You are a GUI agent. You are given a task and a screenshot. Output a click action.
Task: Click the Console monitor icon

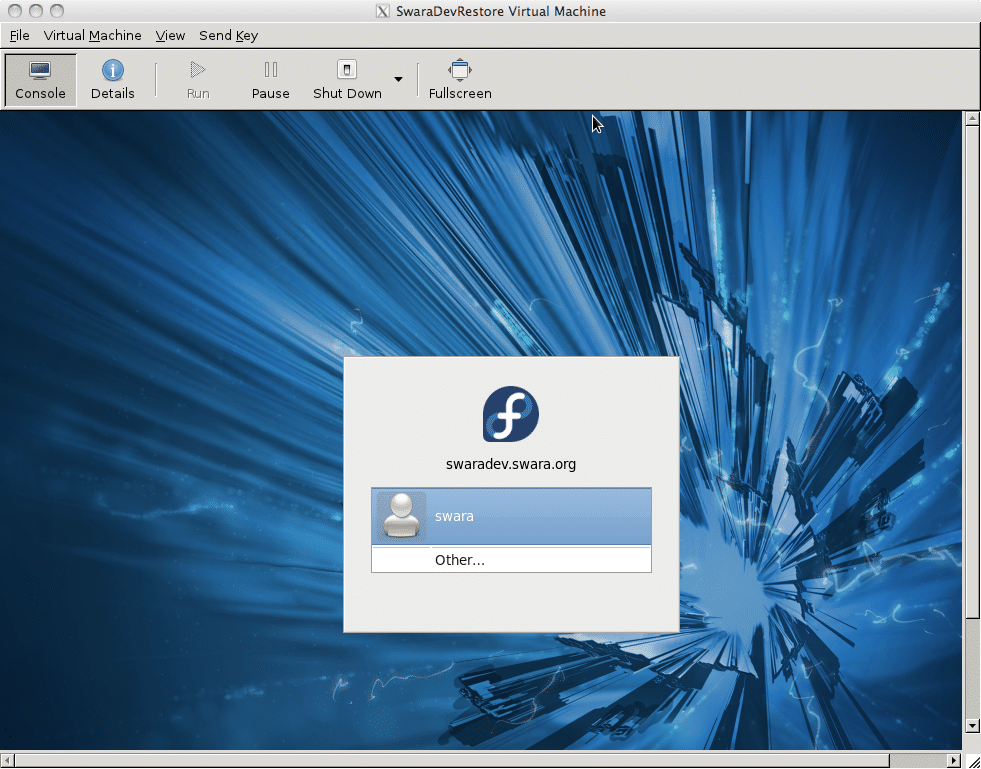[x=40, y=71]
